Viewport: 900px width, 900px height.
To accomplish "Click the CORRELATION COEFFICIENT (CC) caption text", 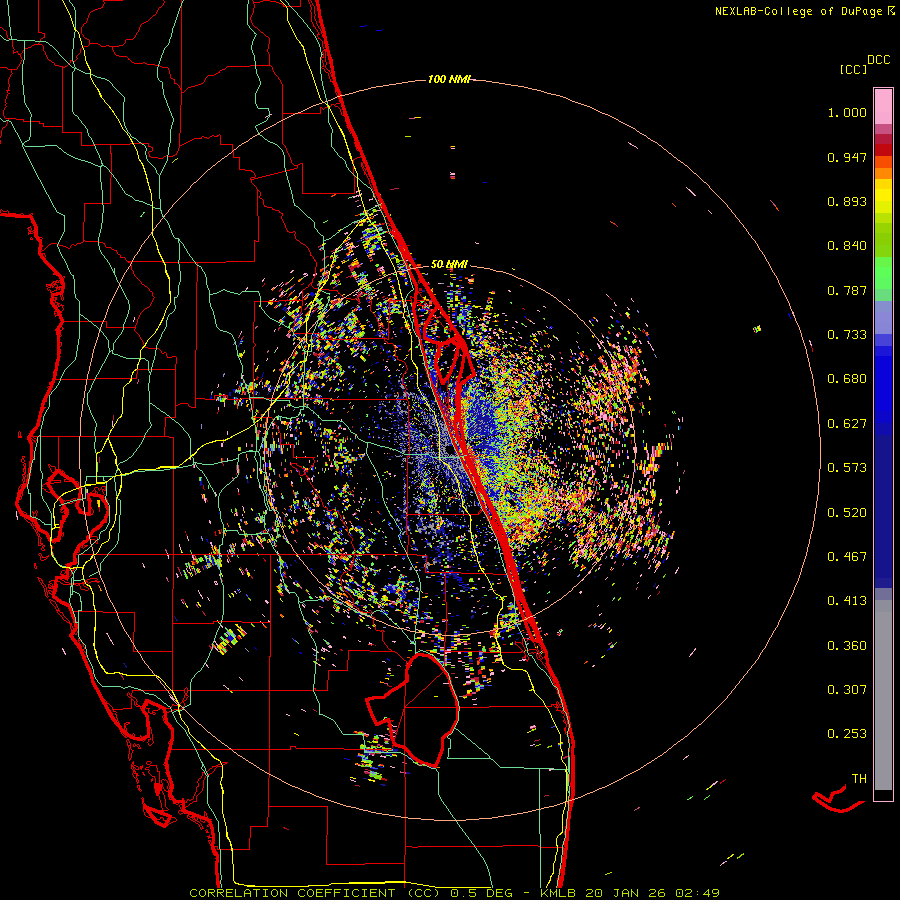I will tap(315, 893).
